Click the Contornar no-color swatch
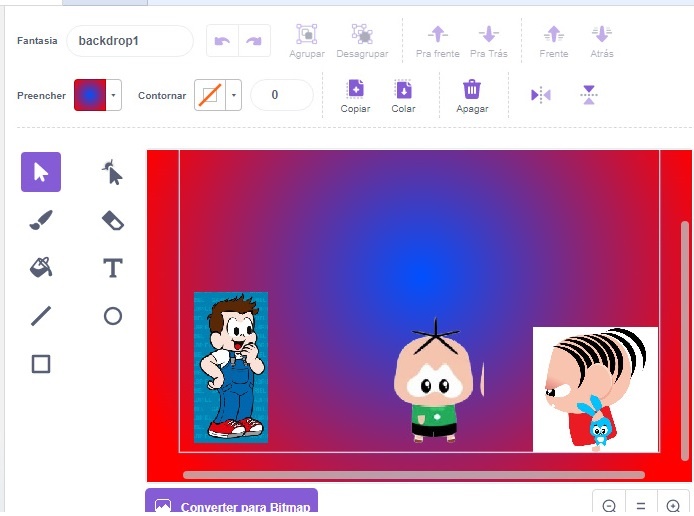 click(210, 95)
